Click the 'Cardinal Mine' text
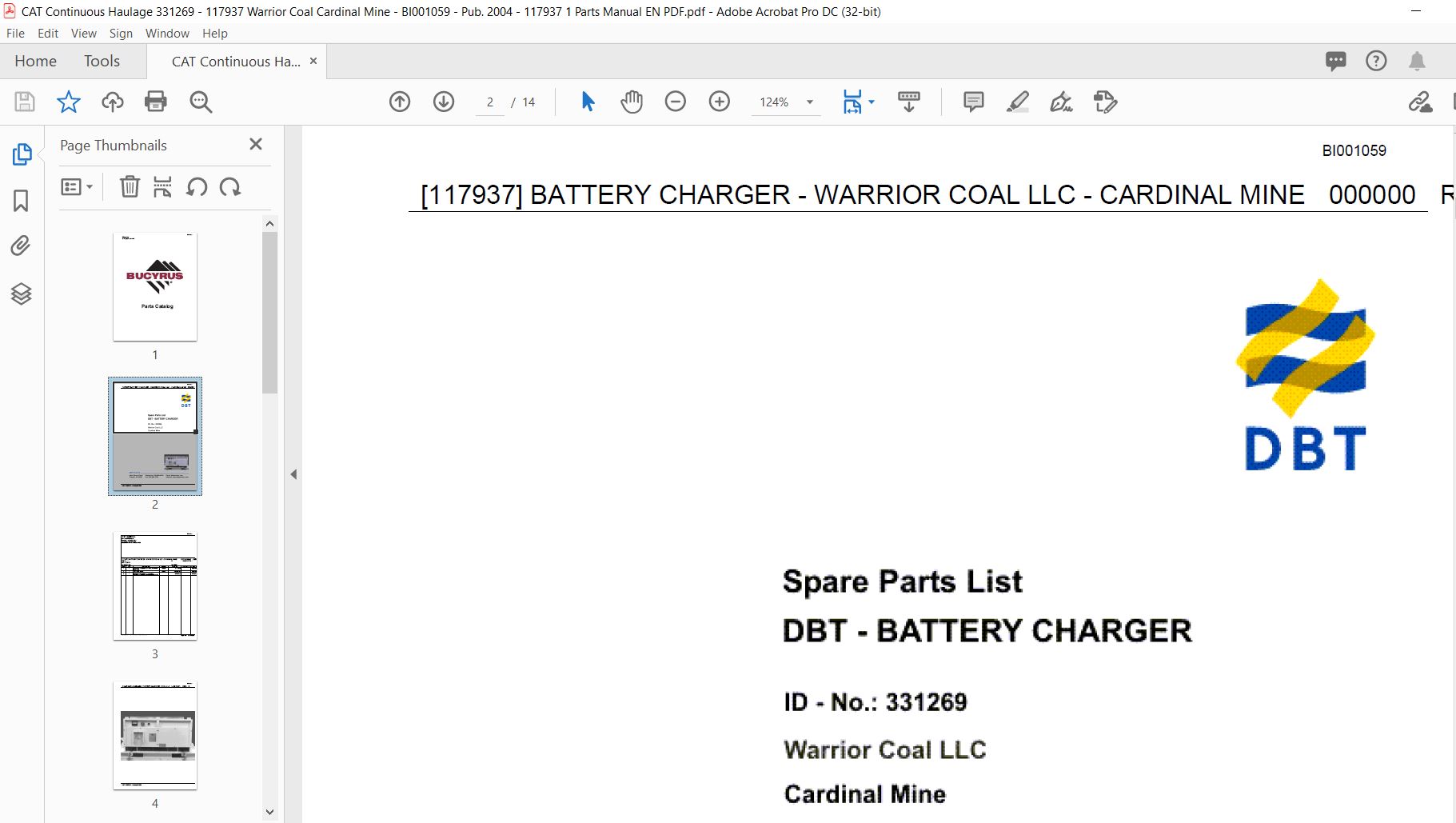The width and height of the screenshot is (1456, 823). 865,794
